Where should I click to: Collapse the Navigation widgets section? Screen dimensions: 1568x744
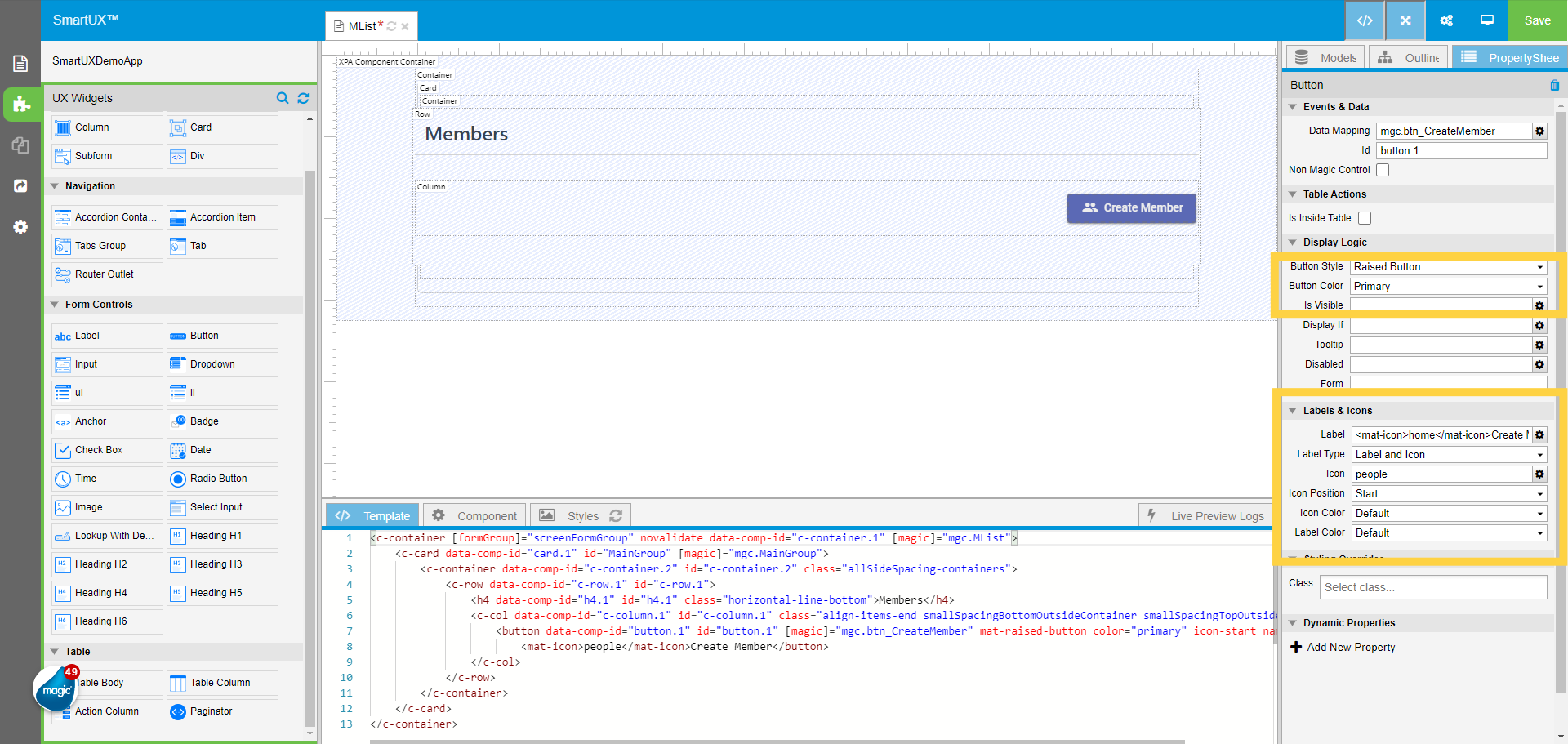(x=54, y=185)
